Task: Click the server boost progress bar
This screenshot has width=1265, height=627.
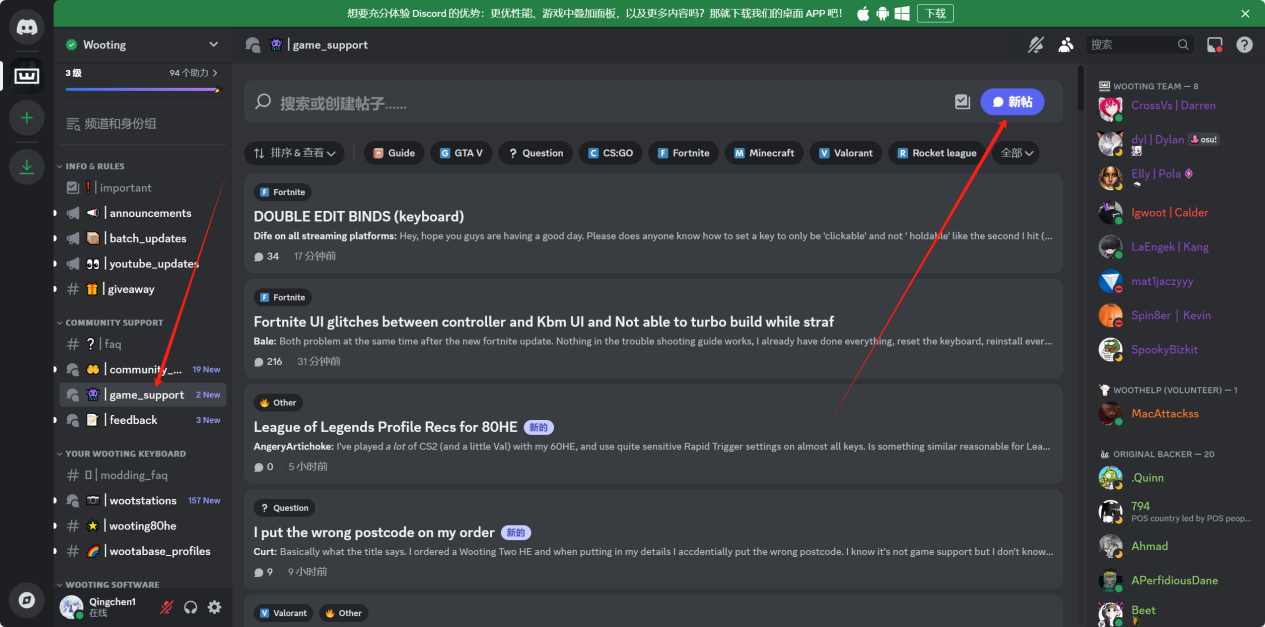Action: (x=142, y=90)
